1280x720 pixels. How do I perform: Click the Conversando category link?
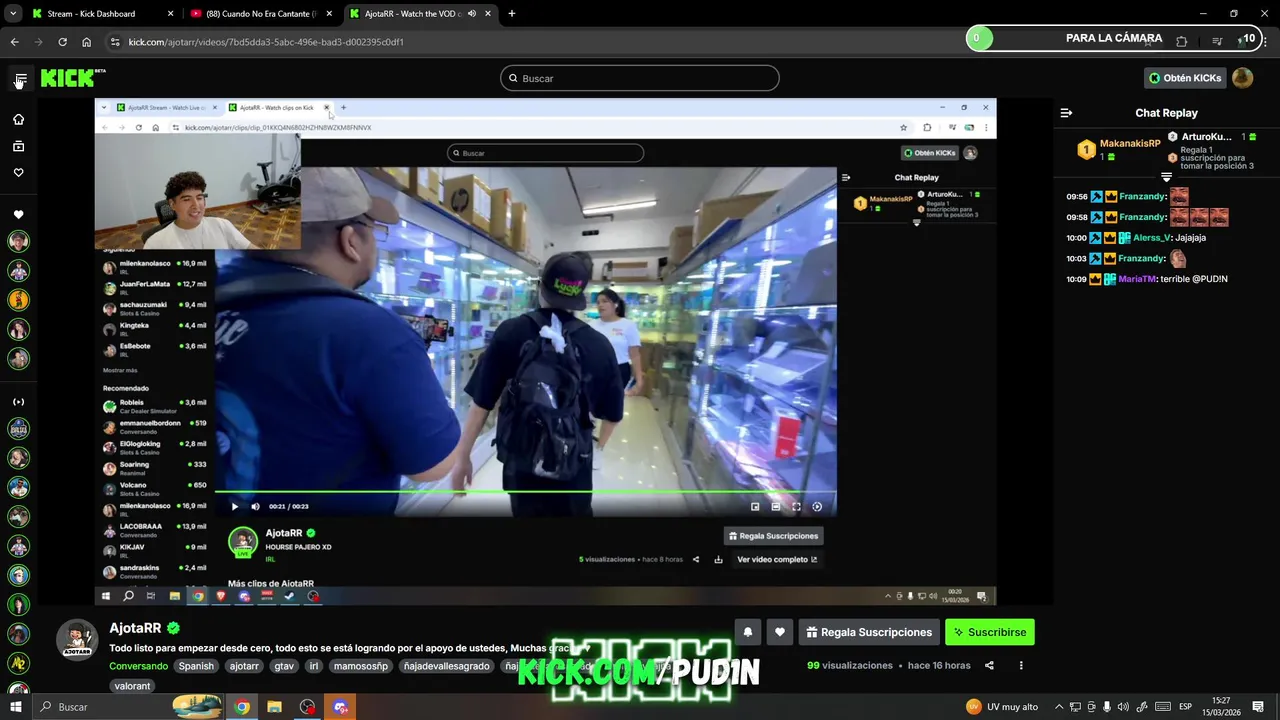[x=138, y=666]
